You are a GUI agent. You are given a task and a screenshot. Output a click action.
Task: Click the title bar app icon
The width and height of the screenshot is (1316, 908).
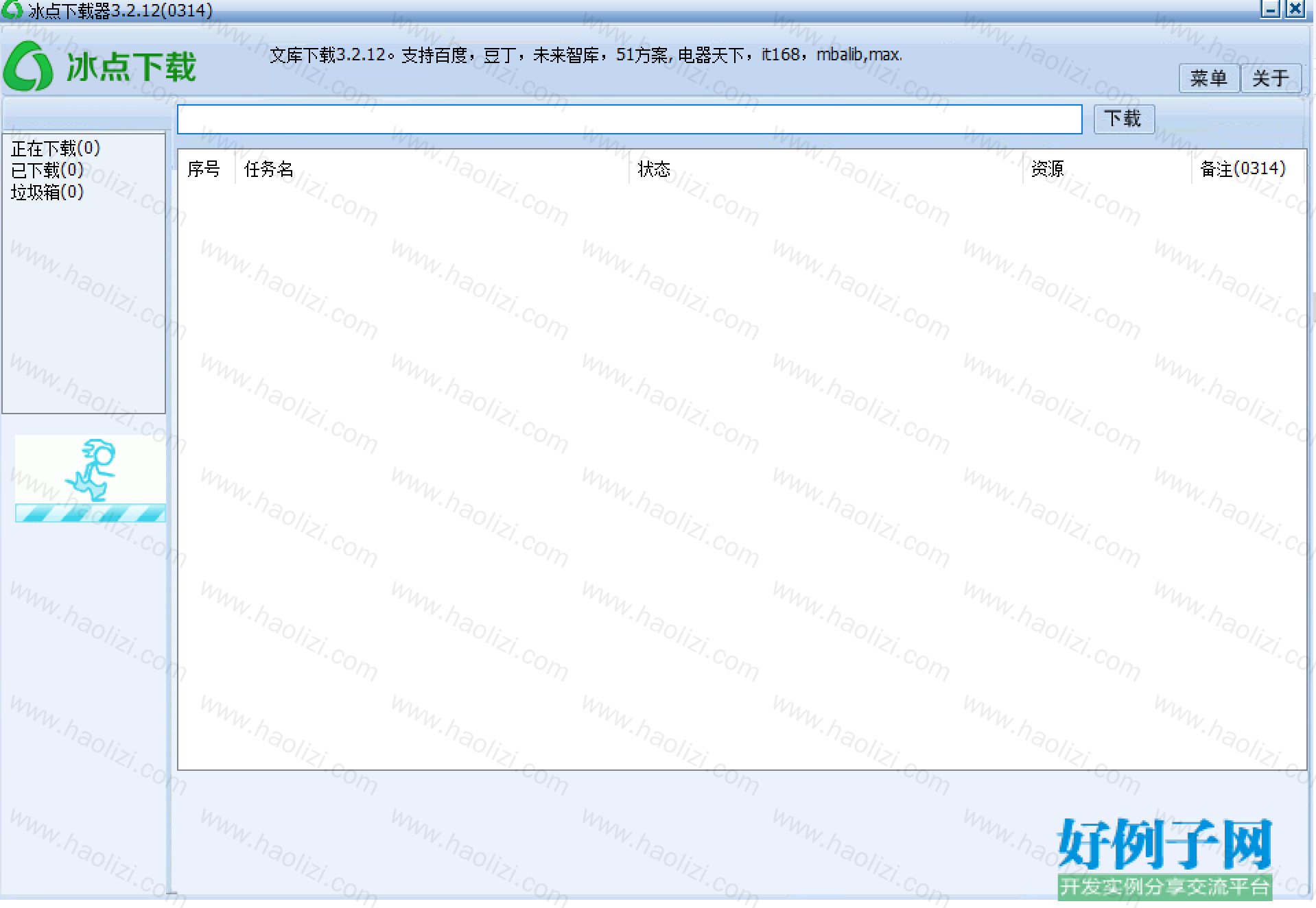12,10
